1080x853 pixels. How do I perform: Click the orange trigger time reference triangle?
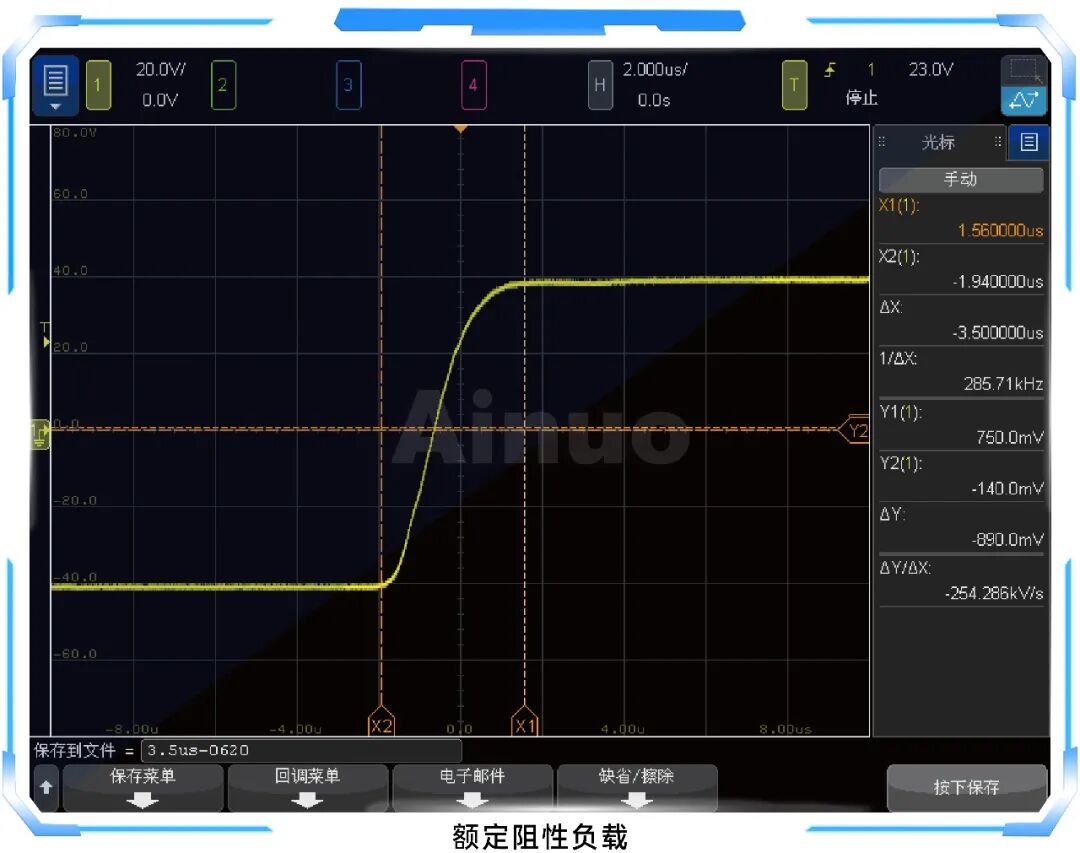click(x=460, y=130)
